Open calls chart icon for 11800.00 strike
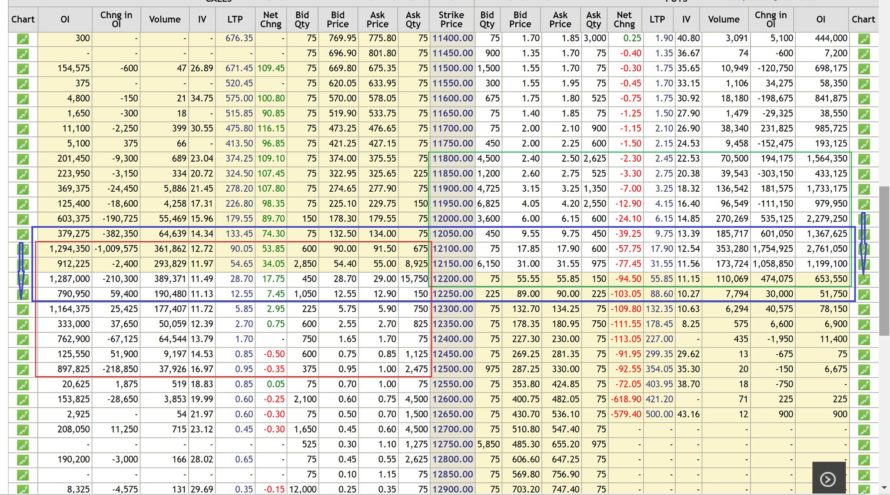Viewport: 890px width, 495px height. pos(22,159)
